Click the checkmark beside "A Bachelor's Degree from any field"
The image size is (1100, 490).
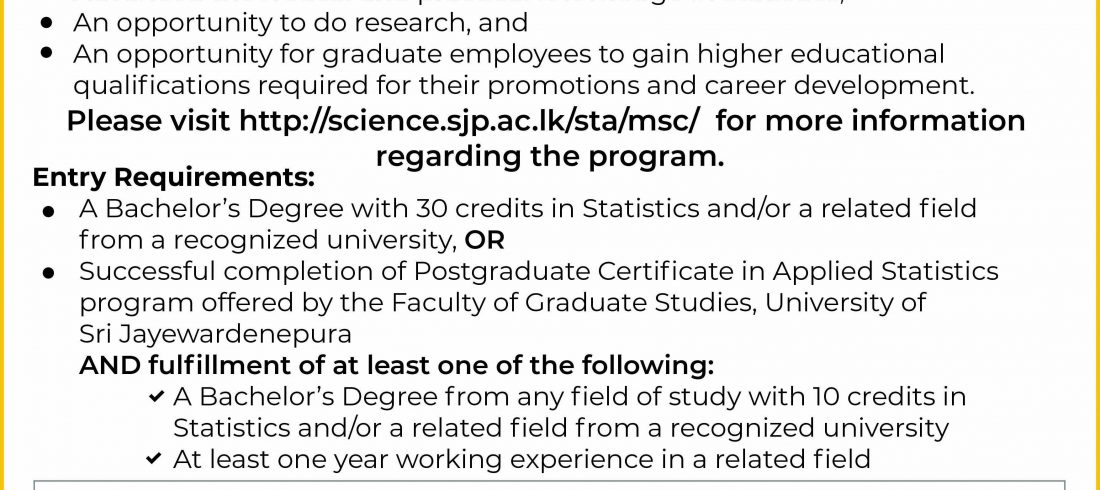click(155, 397)
